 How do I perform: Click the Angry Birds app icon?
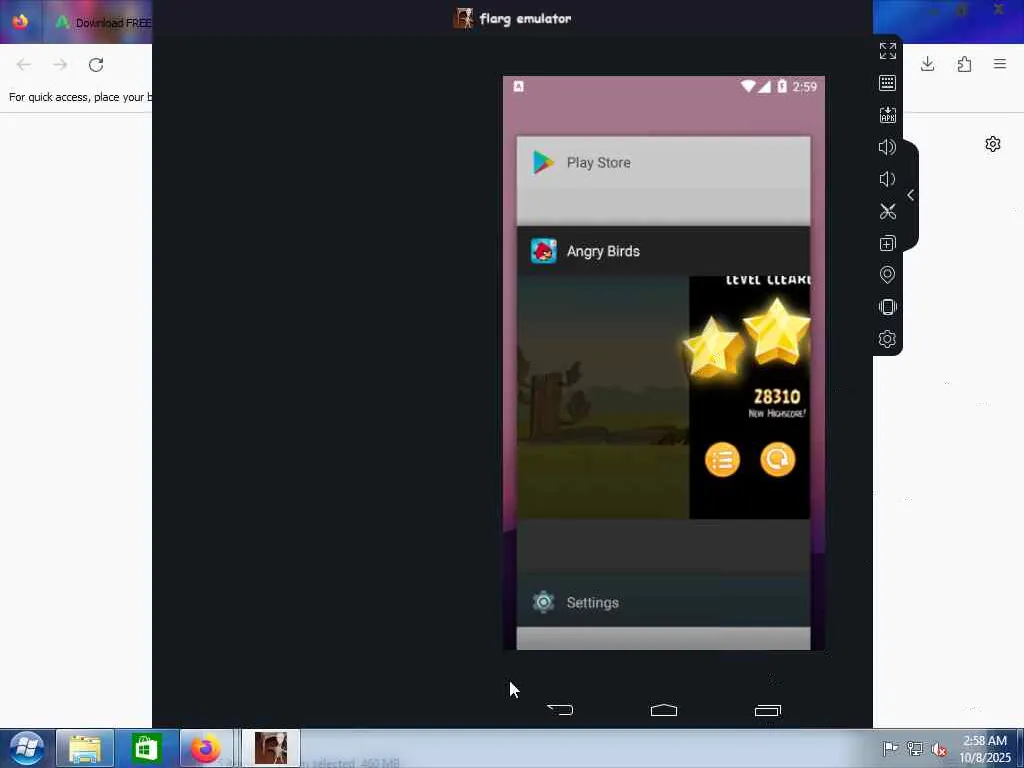pos(543,251)
